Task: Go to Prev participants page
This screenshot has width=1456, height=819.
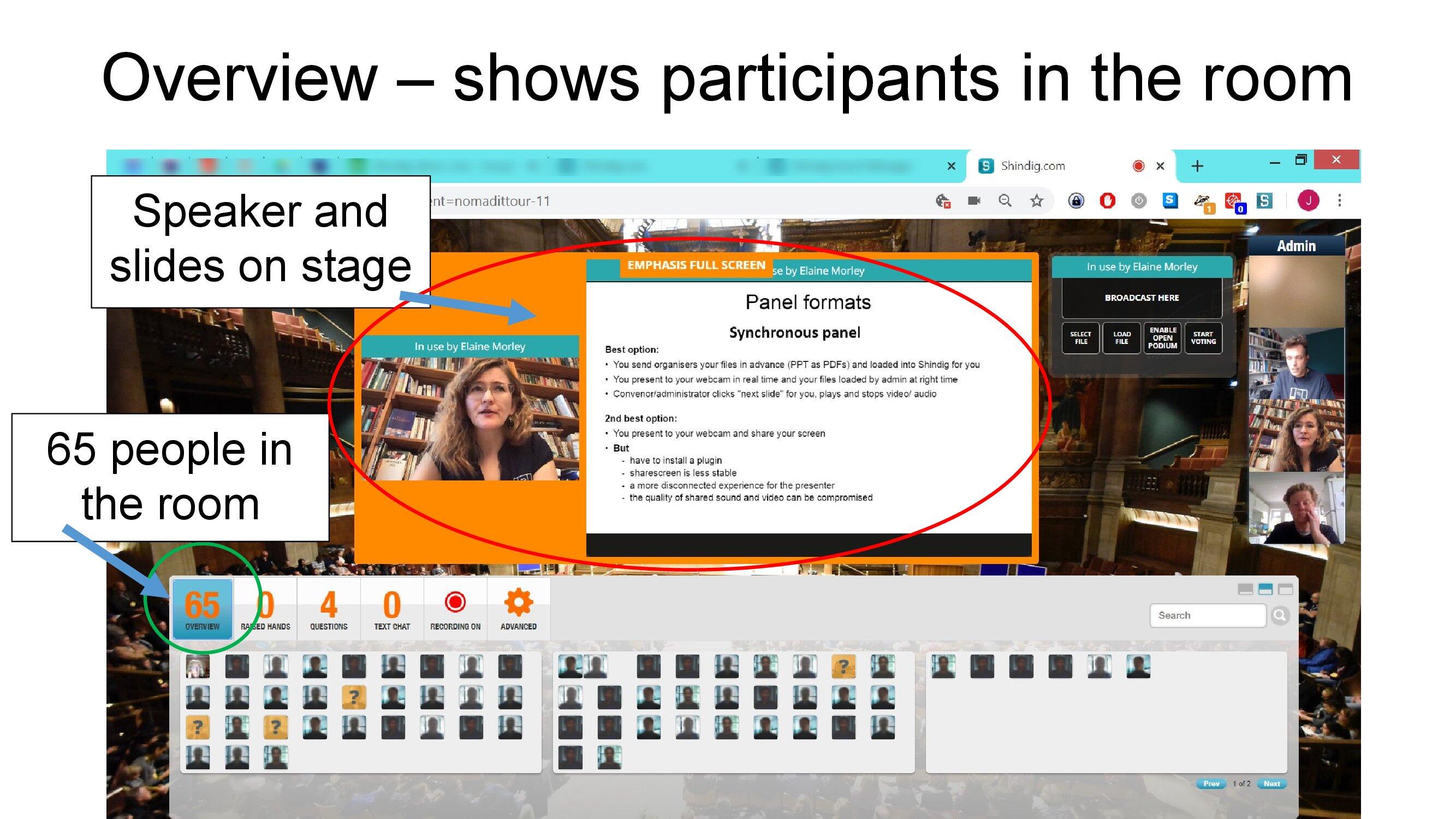Action: point(1211,784)
